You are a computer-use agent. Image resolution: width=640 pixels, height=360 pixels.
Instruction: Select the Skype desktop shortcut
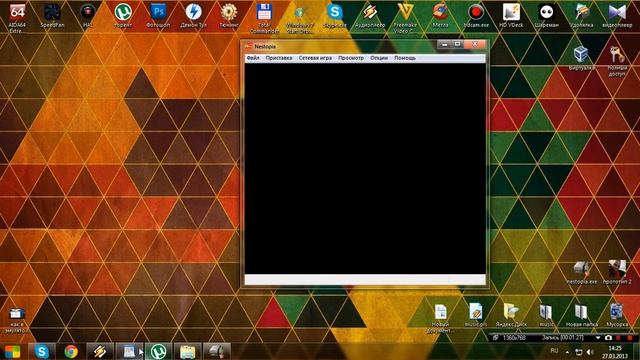coord(335,16)
